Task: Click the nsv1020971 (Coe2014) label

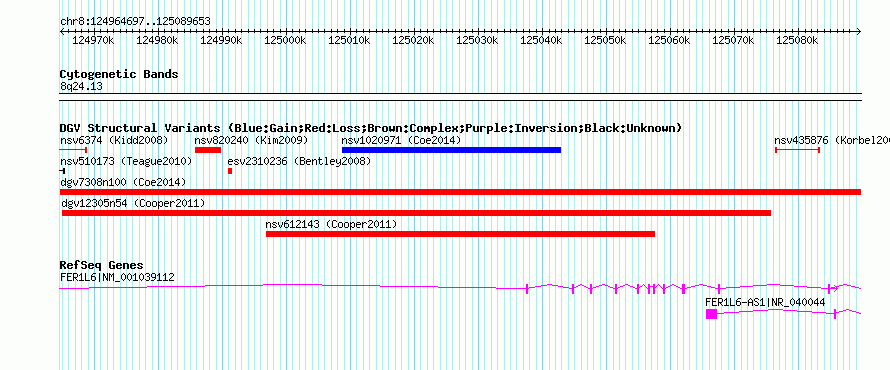Action: tap(401, 140)
